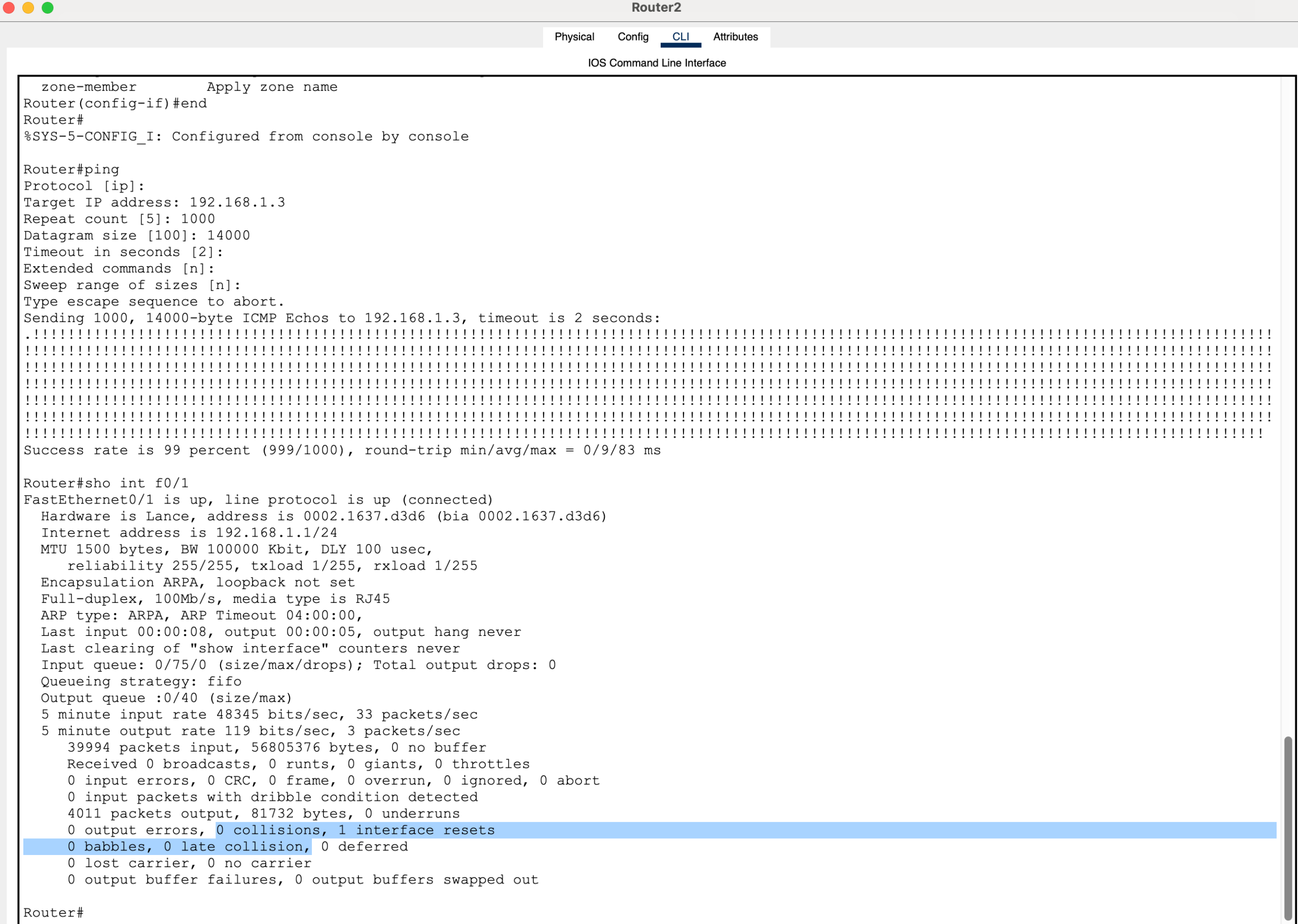Click 'Last input 00:00:08' line
The height and width of the screenshot is (924, 1298).
pos(281,631)
